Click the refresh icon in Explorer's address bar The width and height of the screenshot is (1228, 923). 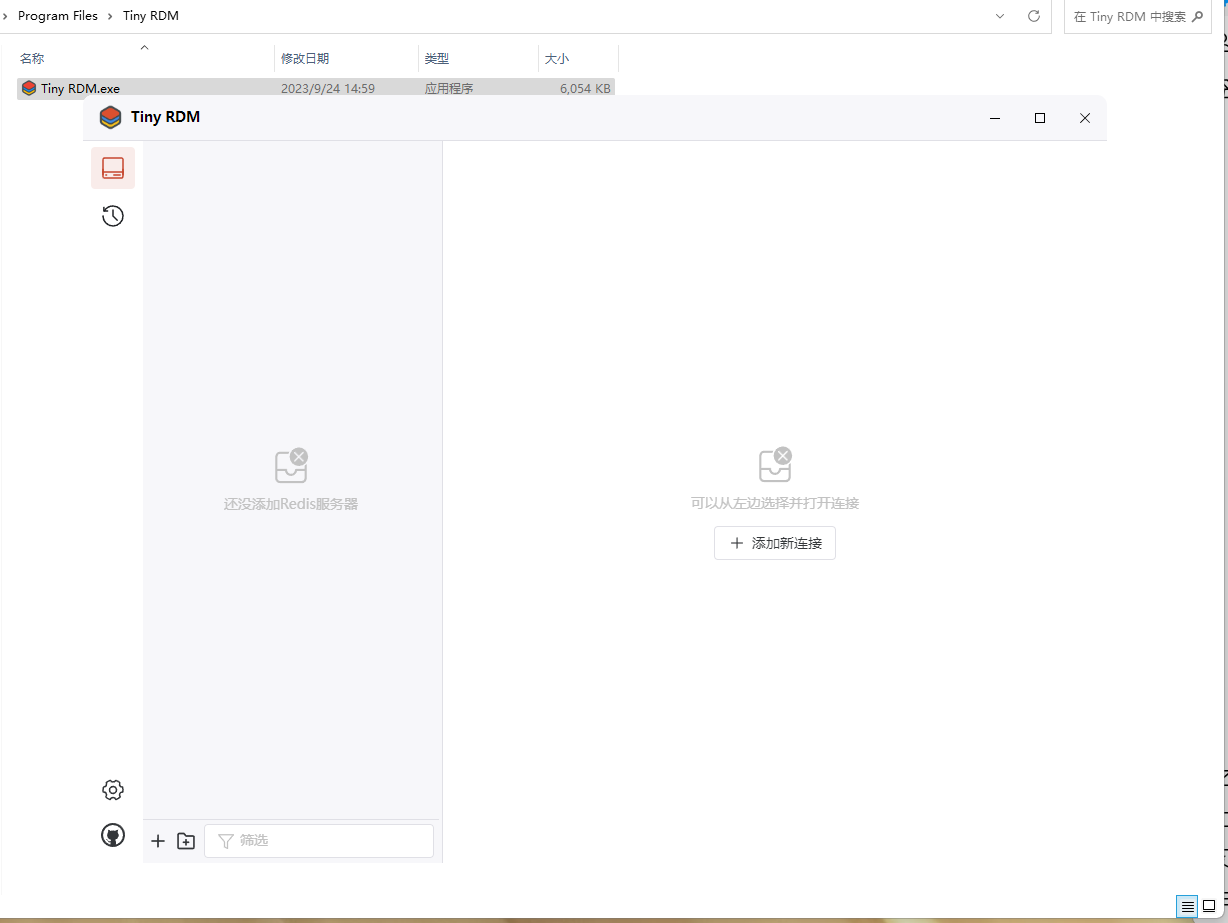[x=1033, y=16]
